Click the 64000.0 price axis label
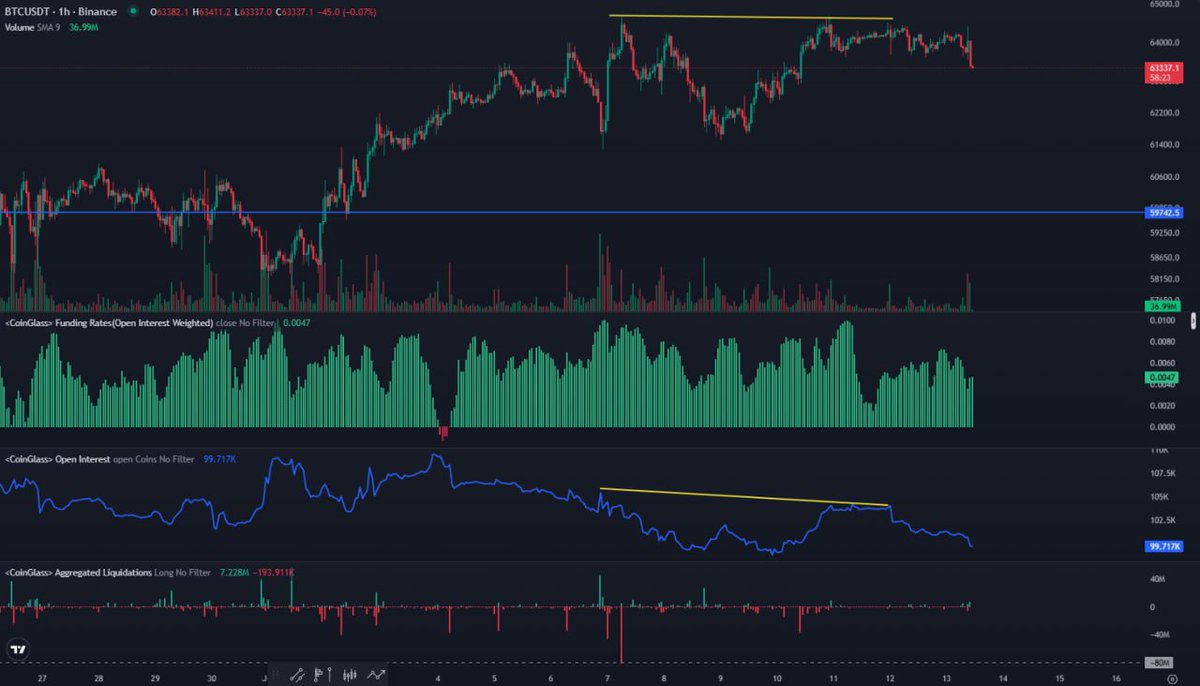 (1163, 43)
